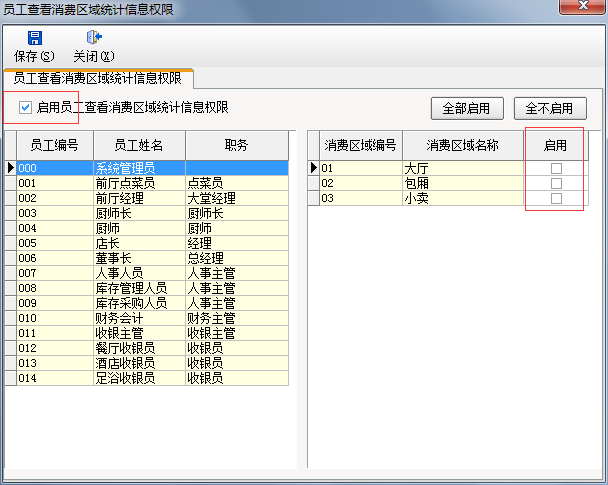Enable the 大厅 area checkbox

point(556,168)
